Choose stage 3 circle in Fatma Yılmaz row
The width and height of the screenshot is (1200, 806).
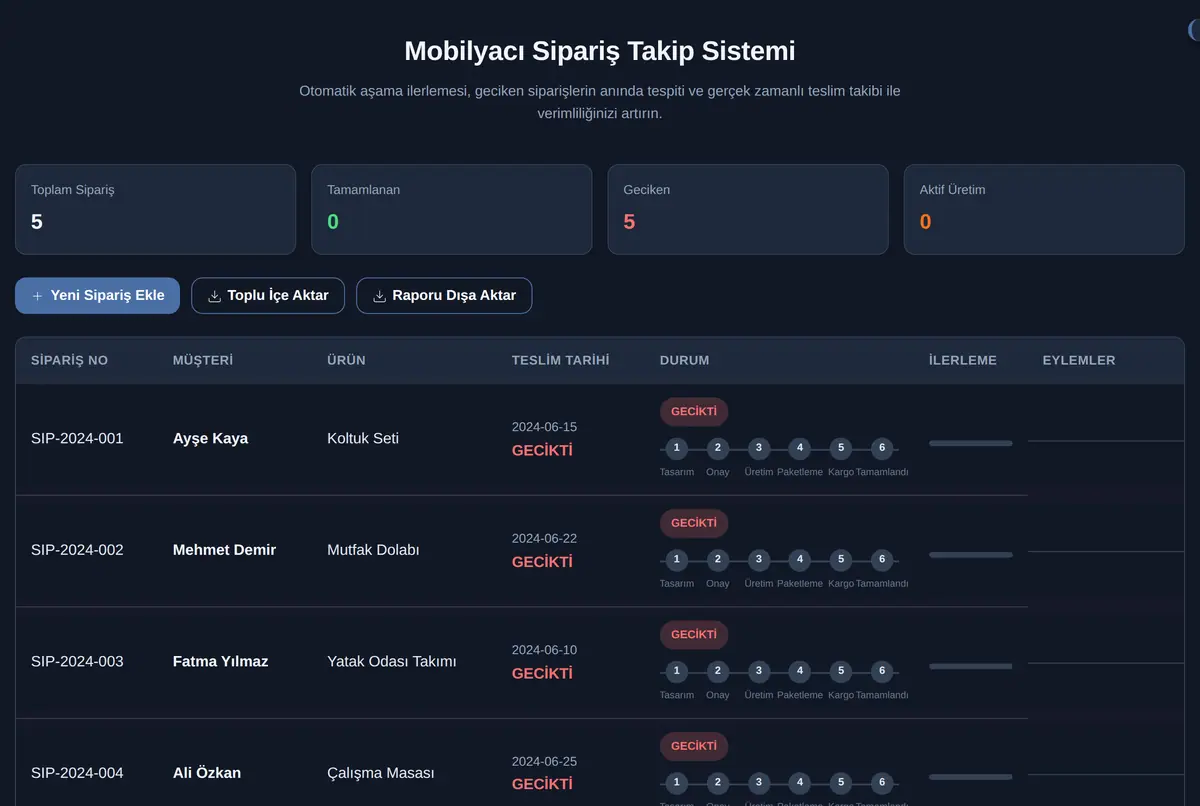(759, 671)
